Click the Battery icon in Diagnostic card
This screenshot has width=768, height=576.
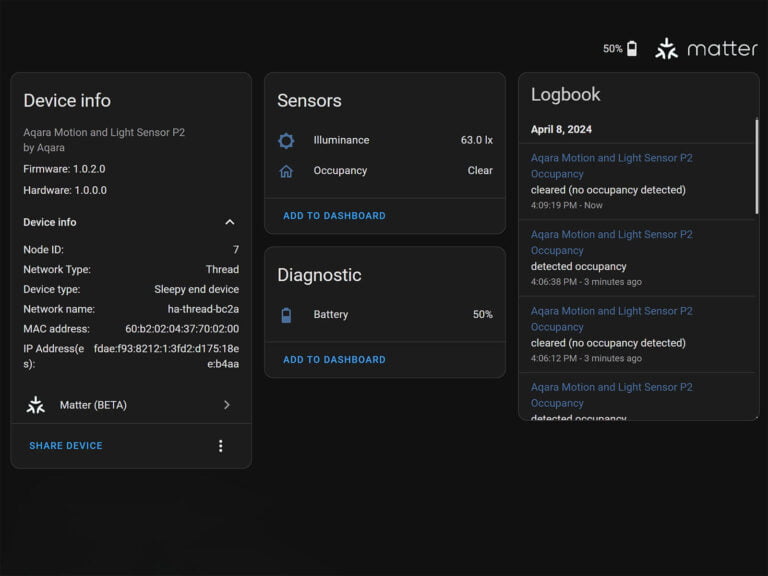[x=286, y=315]
